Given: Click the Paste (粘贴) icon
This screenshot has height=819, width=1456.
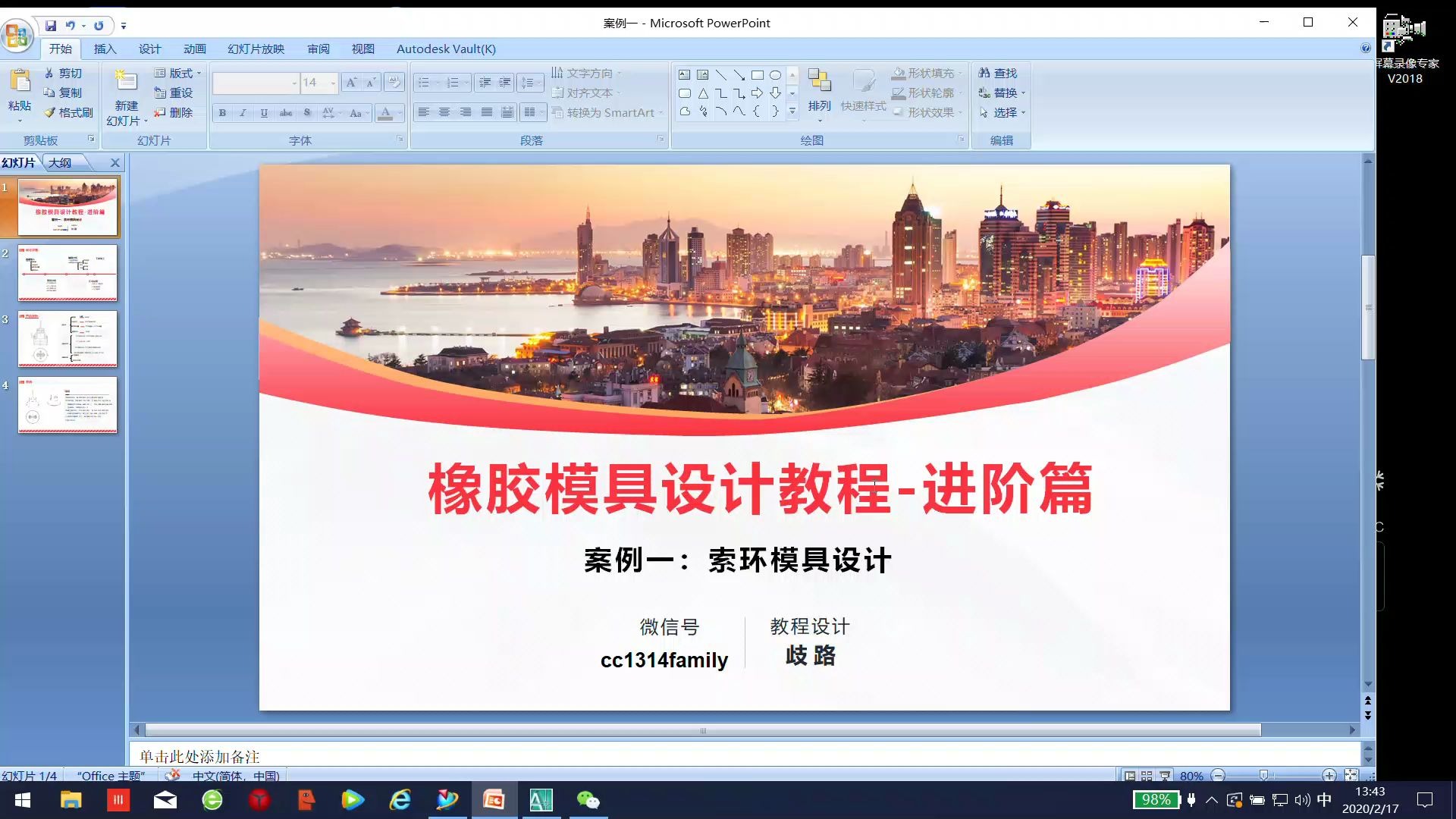Looking at the screenshot, I should (20, 81).
